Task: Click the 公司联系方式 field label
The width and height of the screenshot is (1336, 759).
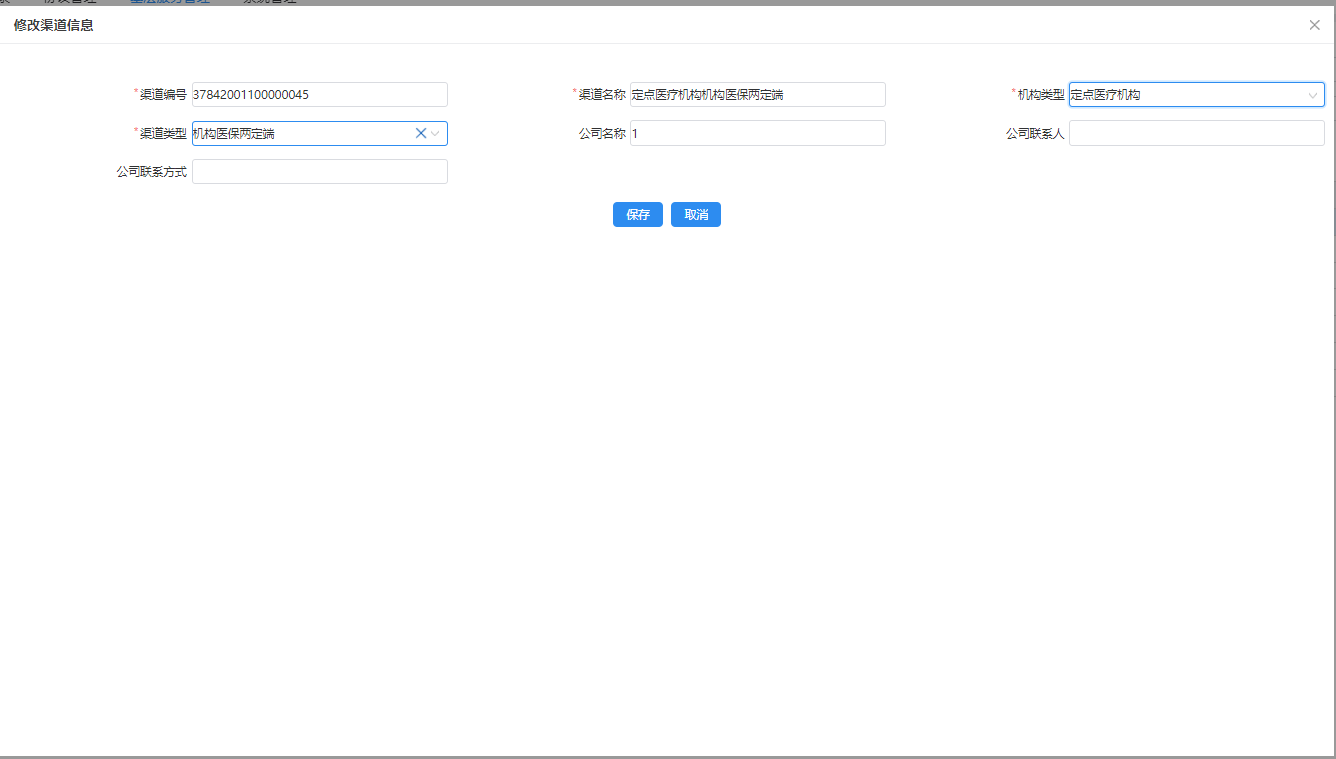Action: pos(151,172)
